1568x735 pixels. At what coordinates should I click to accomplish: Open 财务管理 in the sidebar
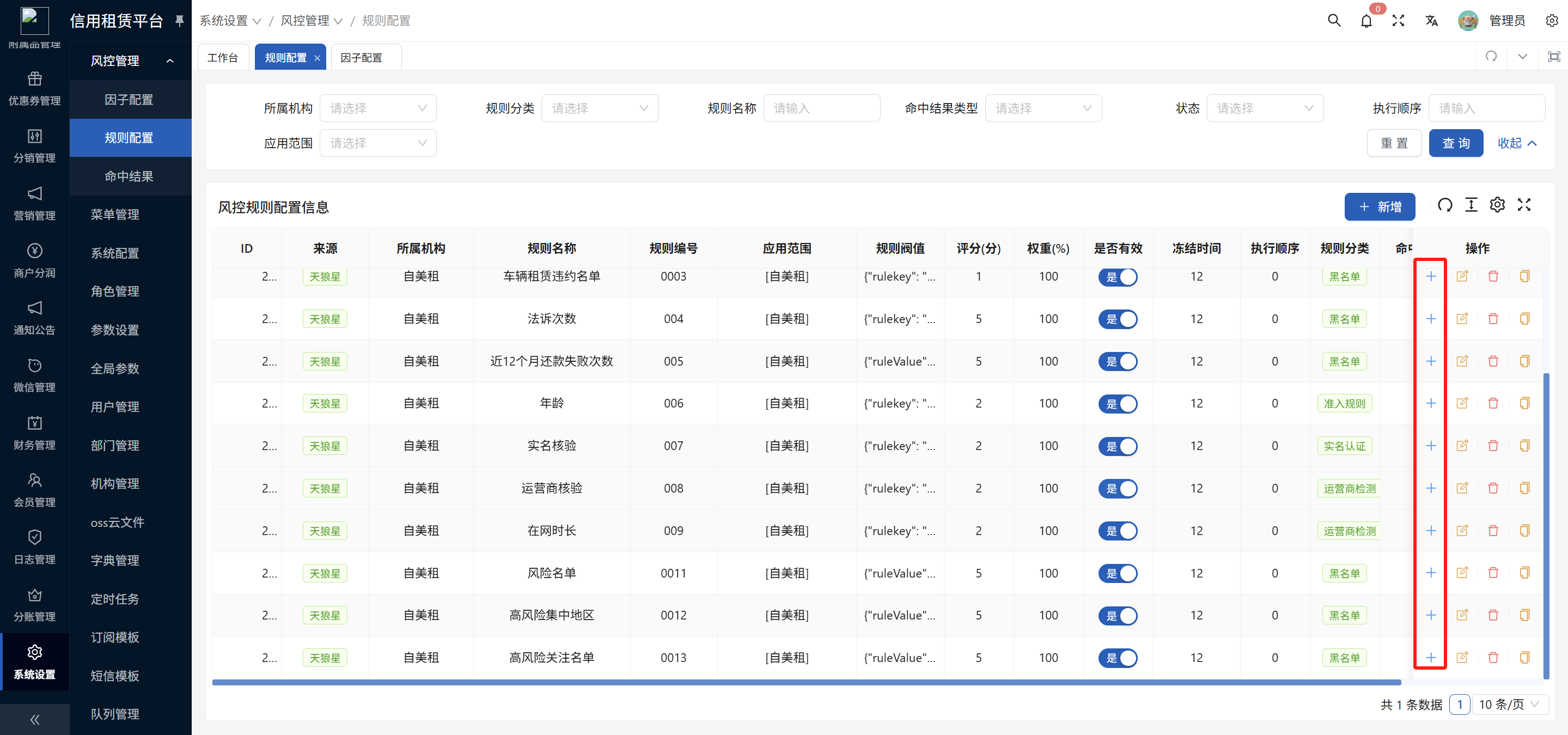pyautogui.click(x=35, y=433)
